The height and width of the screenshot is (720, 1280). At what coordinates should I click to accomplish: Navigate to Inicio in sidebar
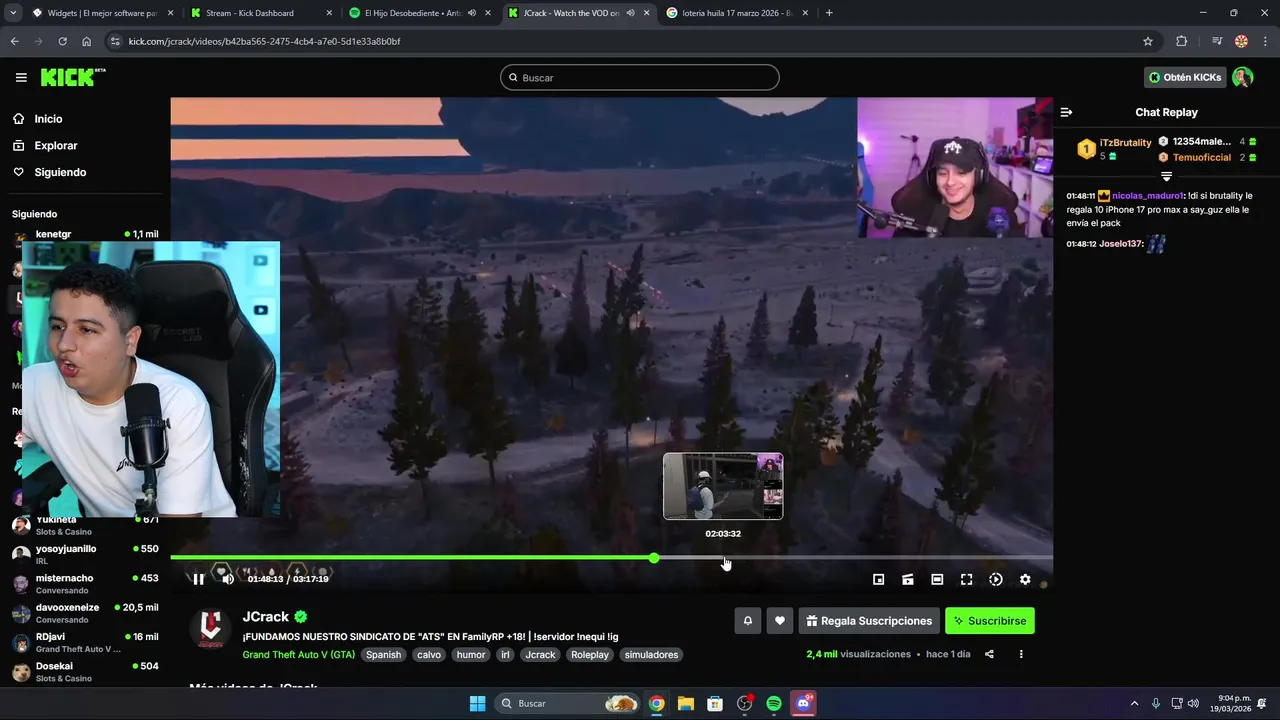tap(48, 119)
